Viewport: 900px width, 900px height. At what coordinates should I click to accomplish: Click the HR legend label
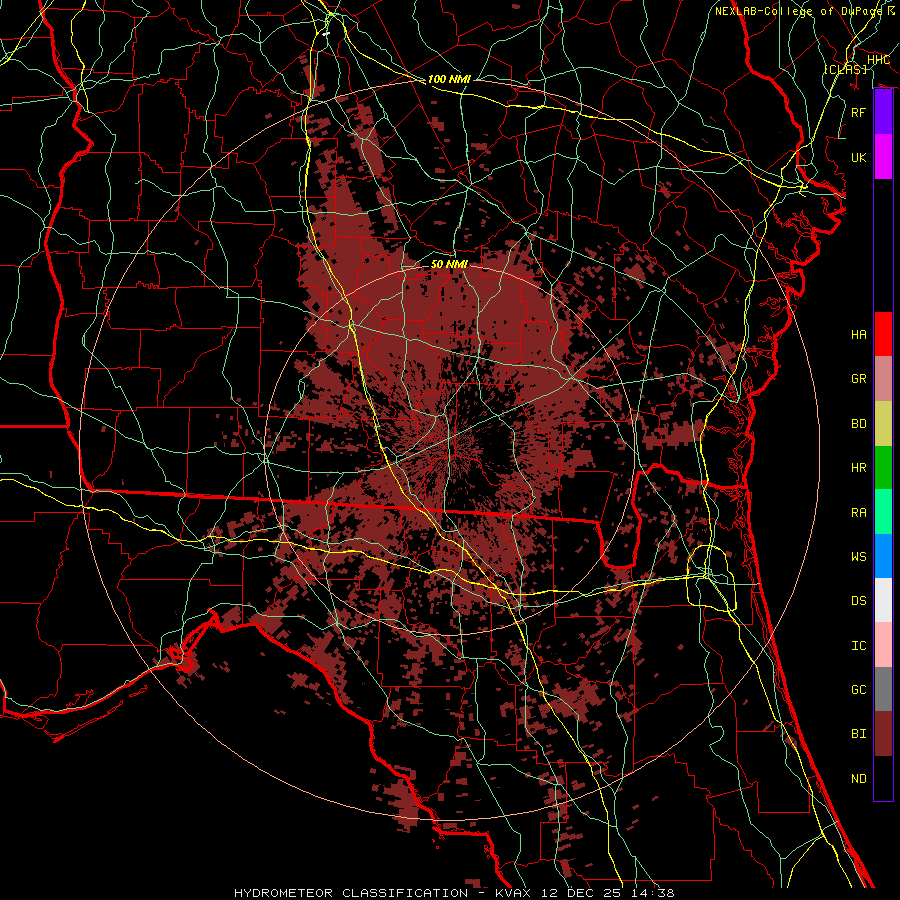tap(858, 468)
